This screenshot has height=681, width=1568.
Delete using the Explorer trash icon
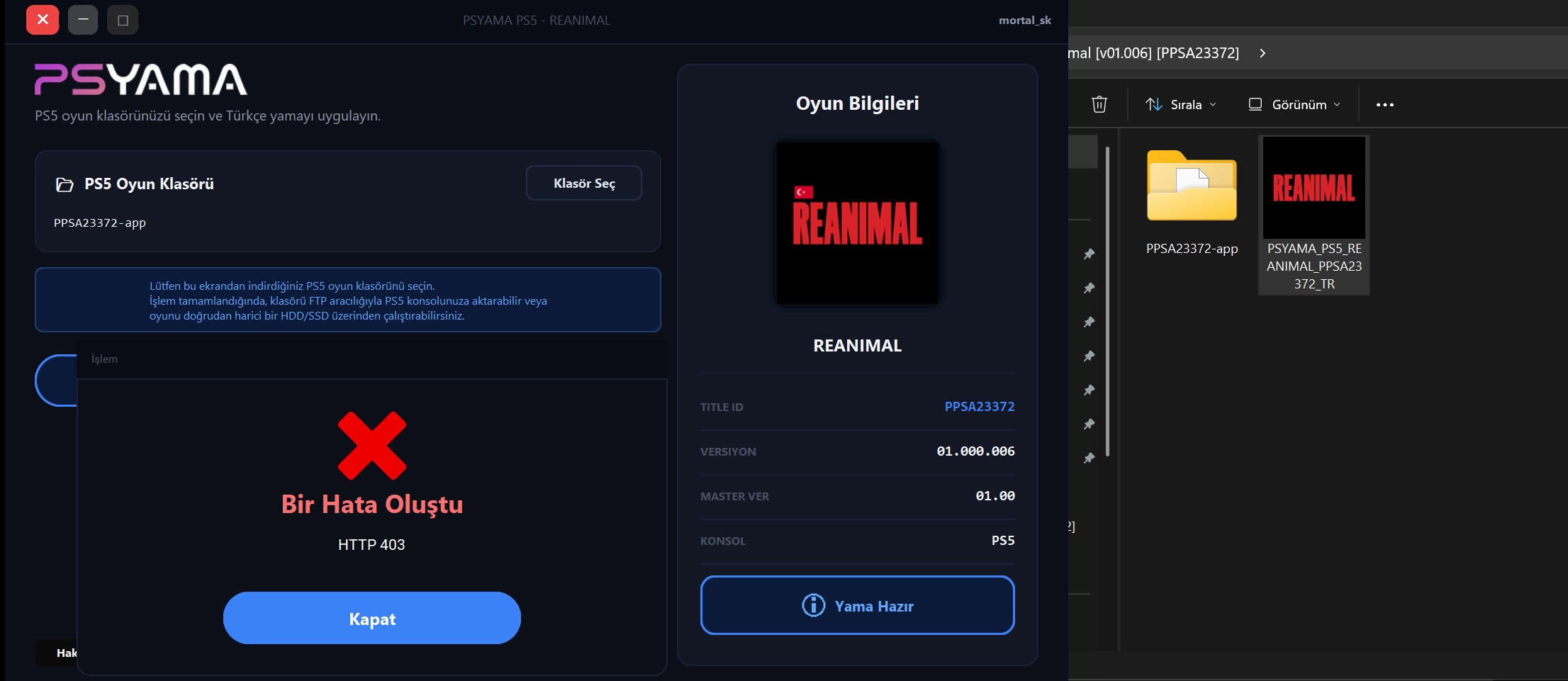click(x=1099, y=104)
